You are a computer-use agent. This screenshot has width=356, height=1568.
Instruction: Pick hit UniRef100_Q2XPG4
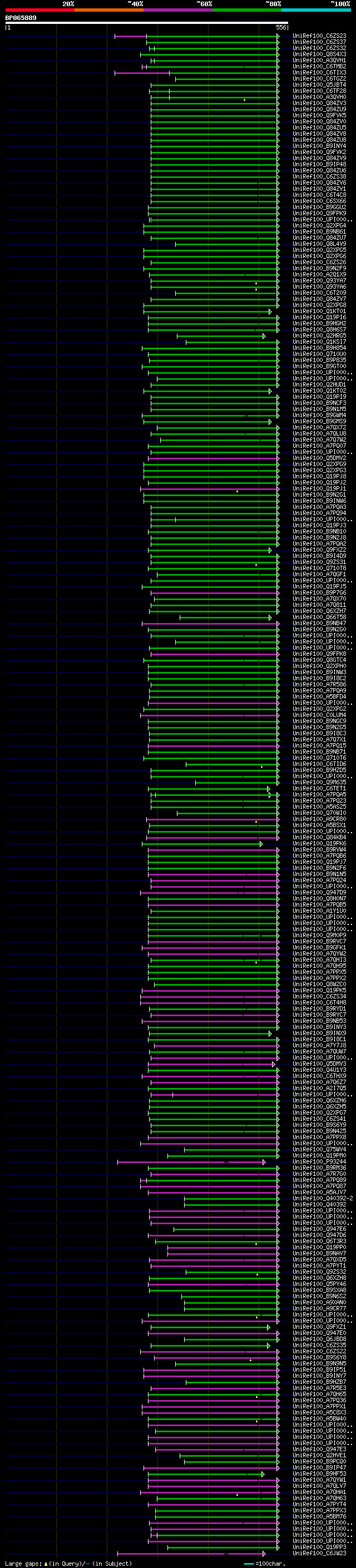[319, 226]
